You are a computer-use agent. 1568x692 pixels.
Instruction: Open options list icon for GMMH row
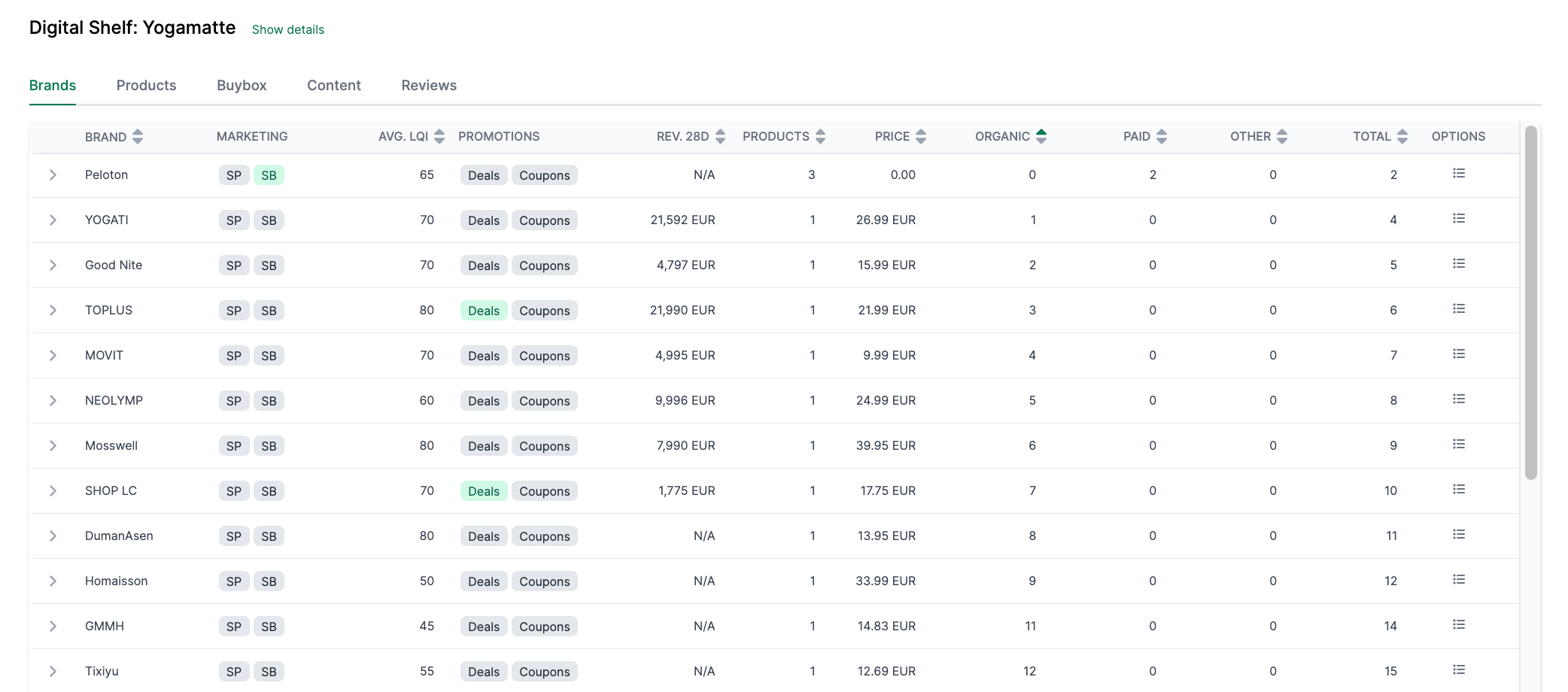[x=1458, y=625]
